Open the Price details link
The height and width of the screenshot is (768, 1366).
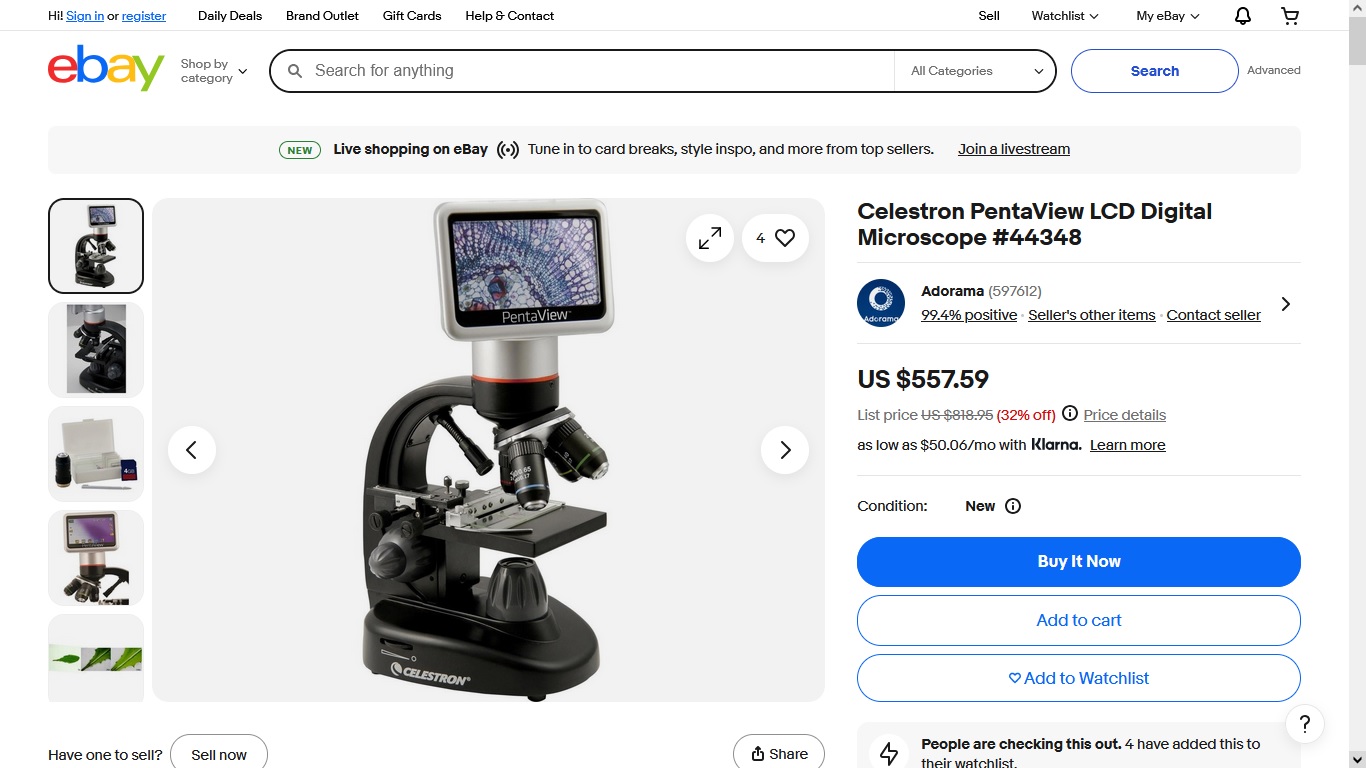point(1125,415)
